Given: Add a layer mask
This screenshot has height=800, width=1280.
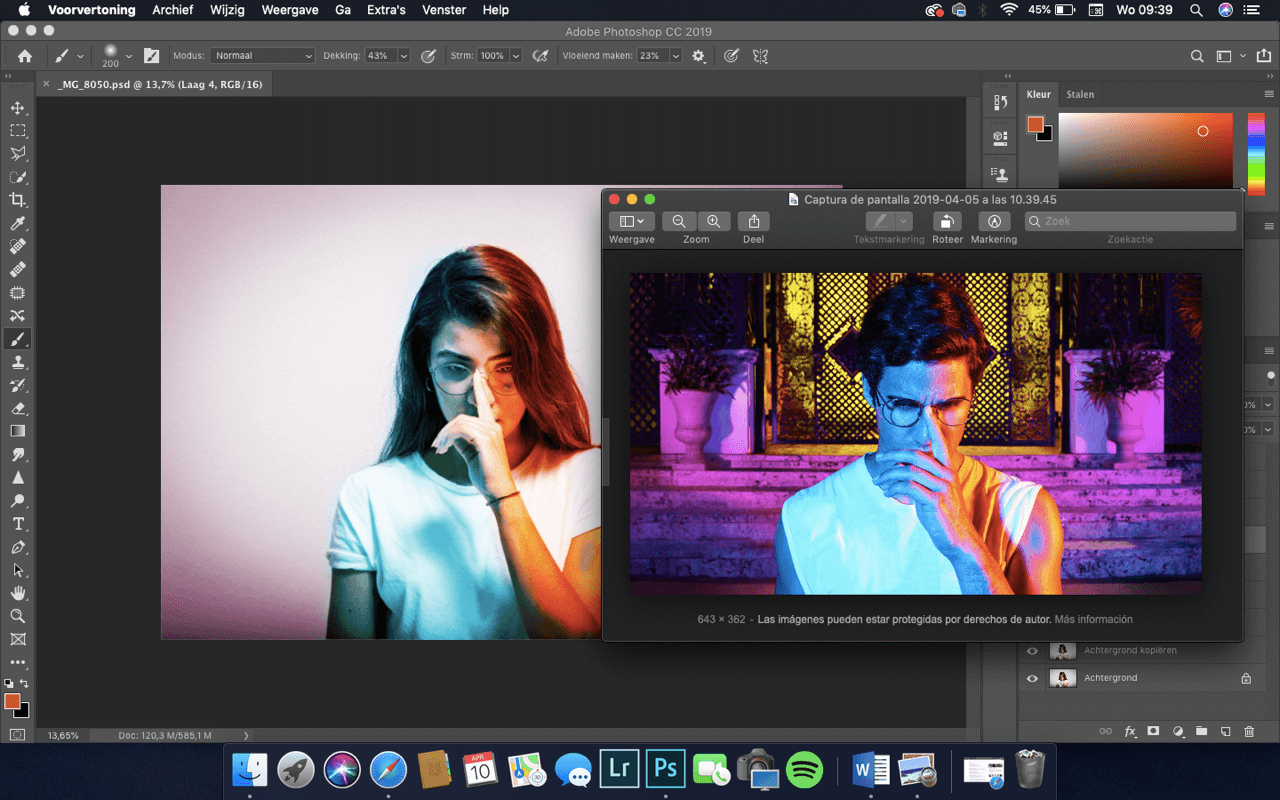Looking at the screenshot, I should (x=1153, y=732).
